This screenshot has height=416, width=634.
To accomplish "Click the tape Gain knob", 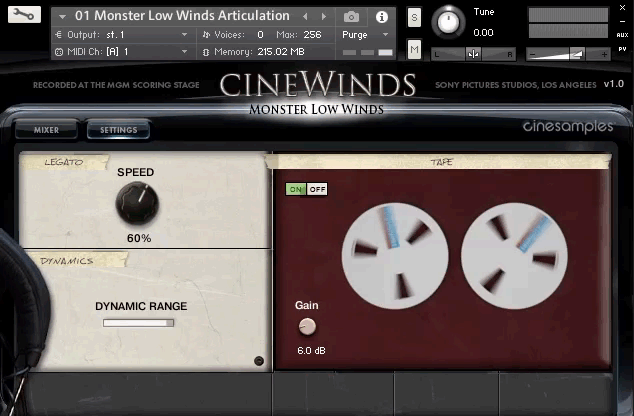I will pyautogui.click(x=307, y=327).
